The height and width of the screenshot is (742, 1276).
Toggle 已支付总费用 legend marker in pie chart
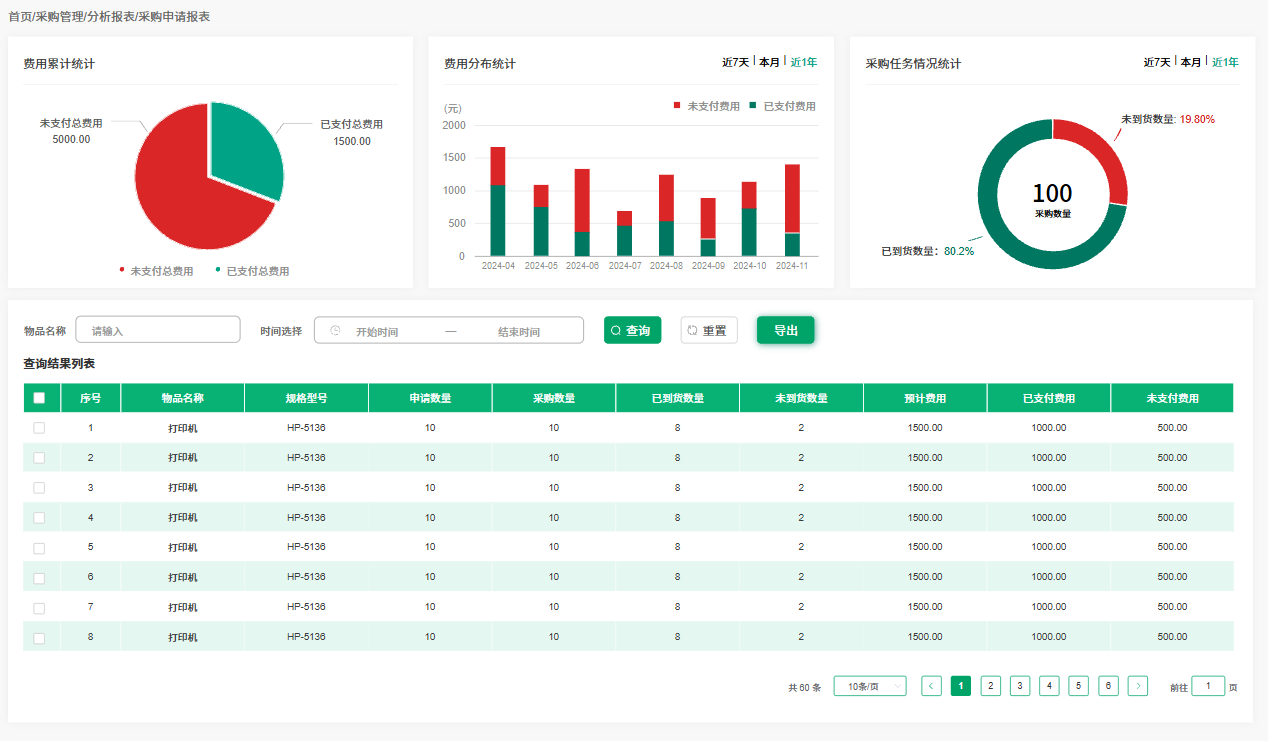218,270
